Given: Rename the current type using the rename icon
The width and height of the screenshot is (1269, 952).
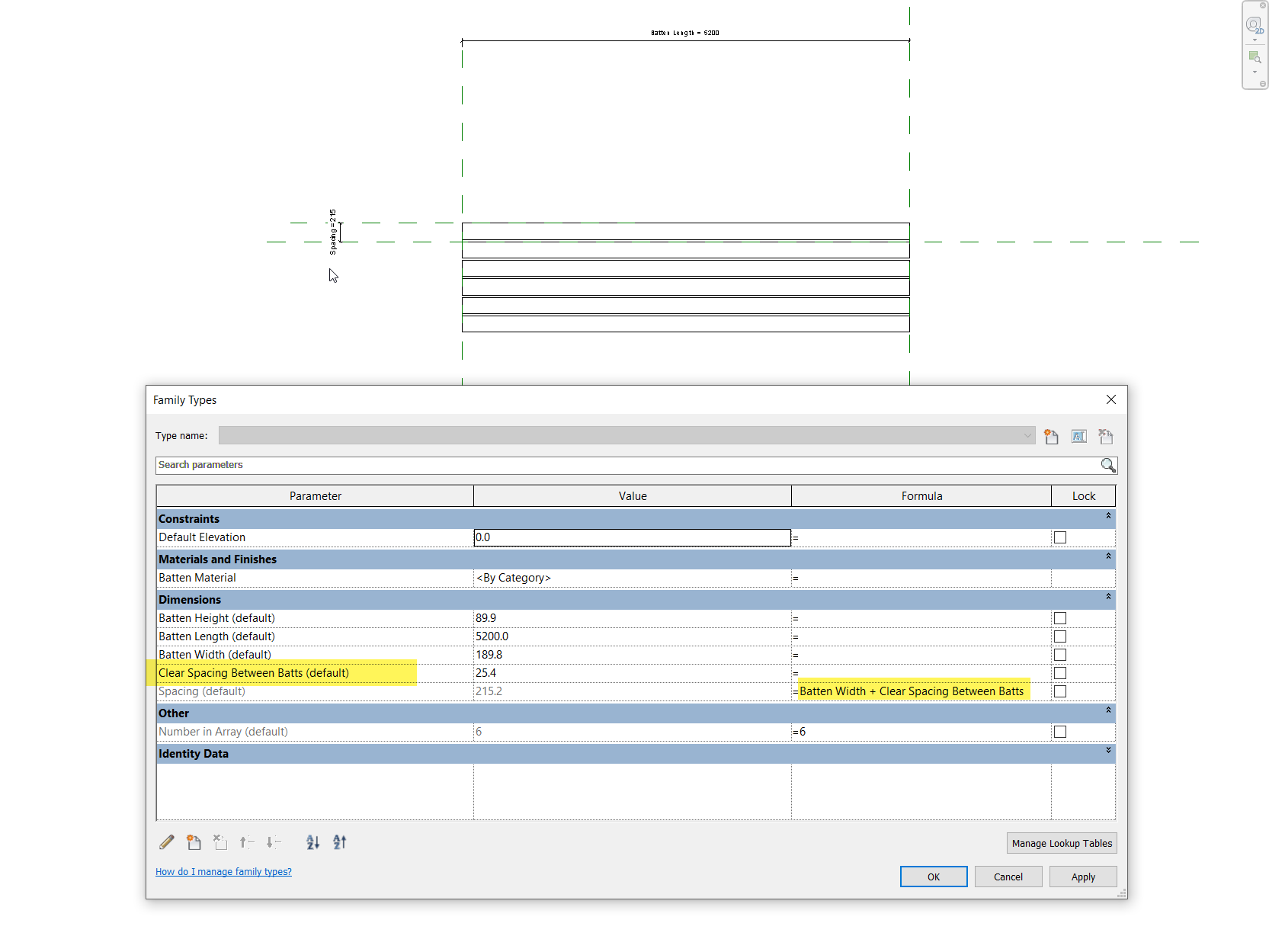Looking at the screenshot, I should [x=1079, y=436].
